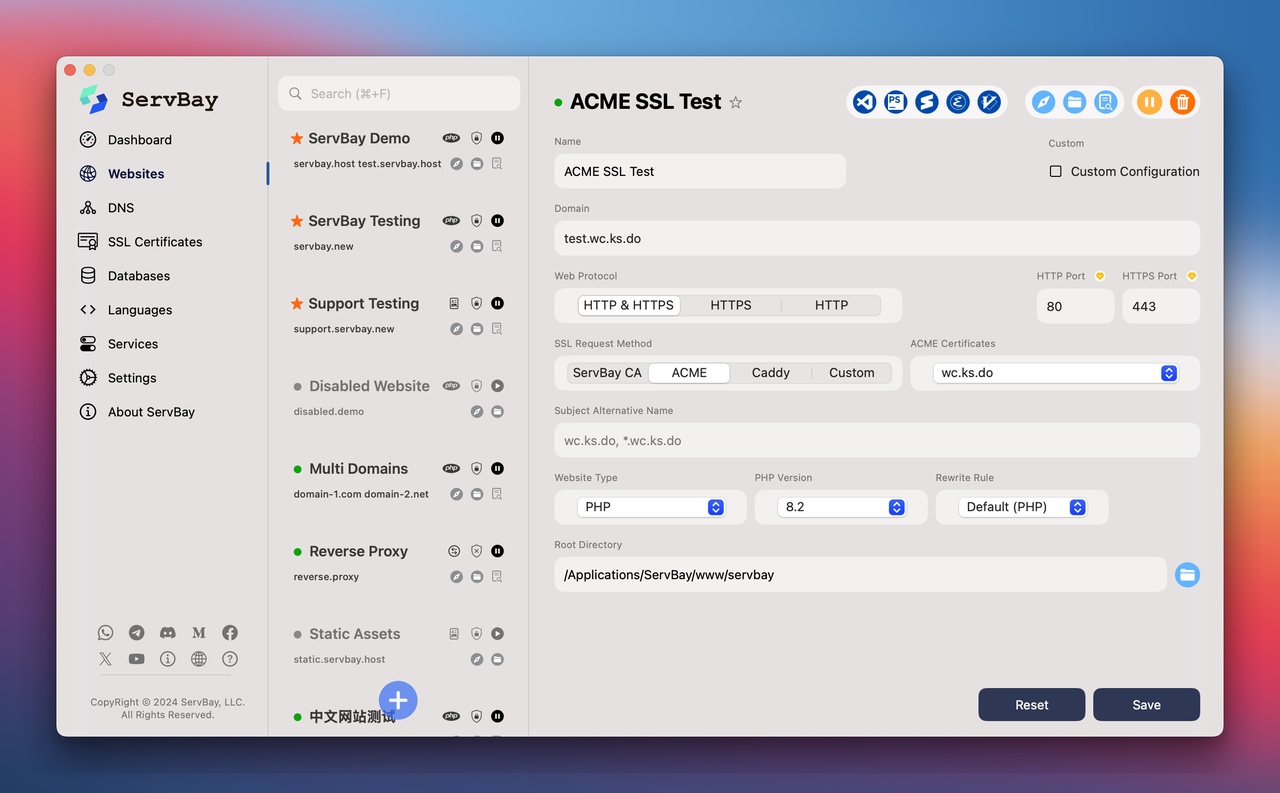Click the Save button
Screen dimensions: 1280x793
click(1146, 704)
